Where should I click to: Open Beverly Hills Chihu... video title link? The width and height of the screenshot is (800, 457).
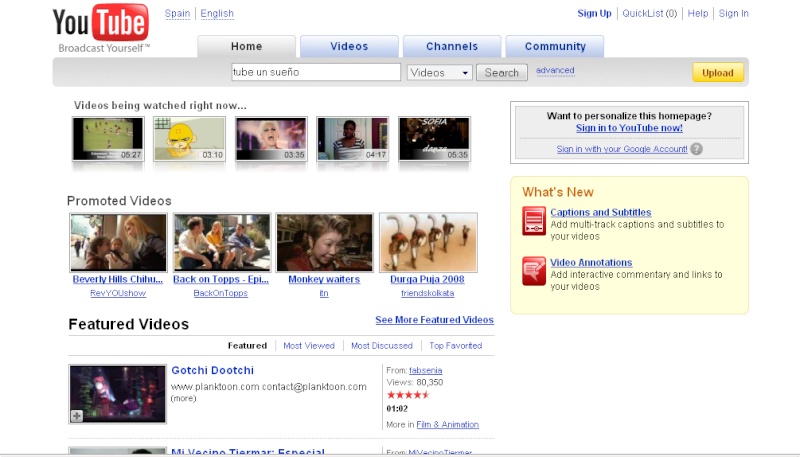click(x=118, y=280)
